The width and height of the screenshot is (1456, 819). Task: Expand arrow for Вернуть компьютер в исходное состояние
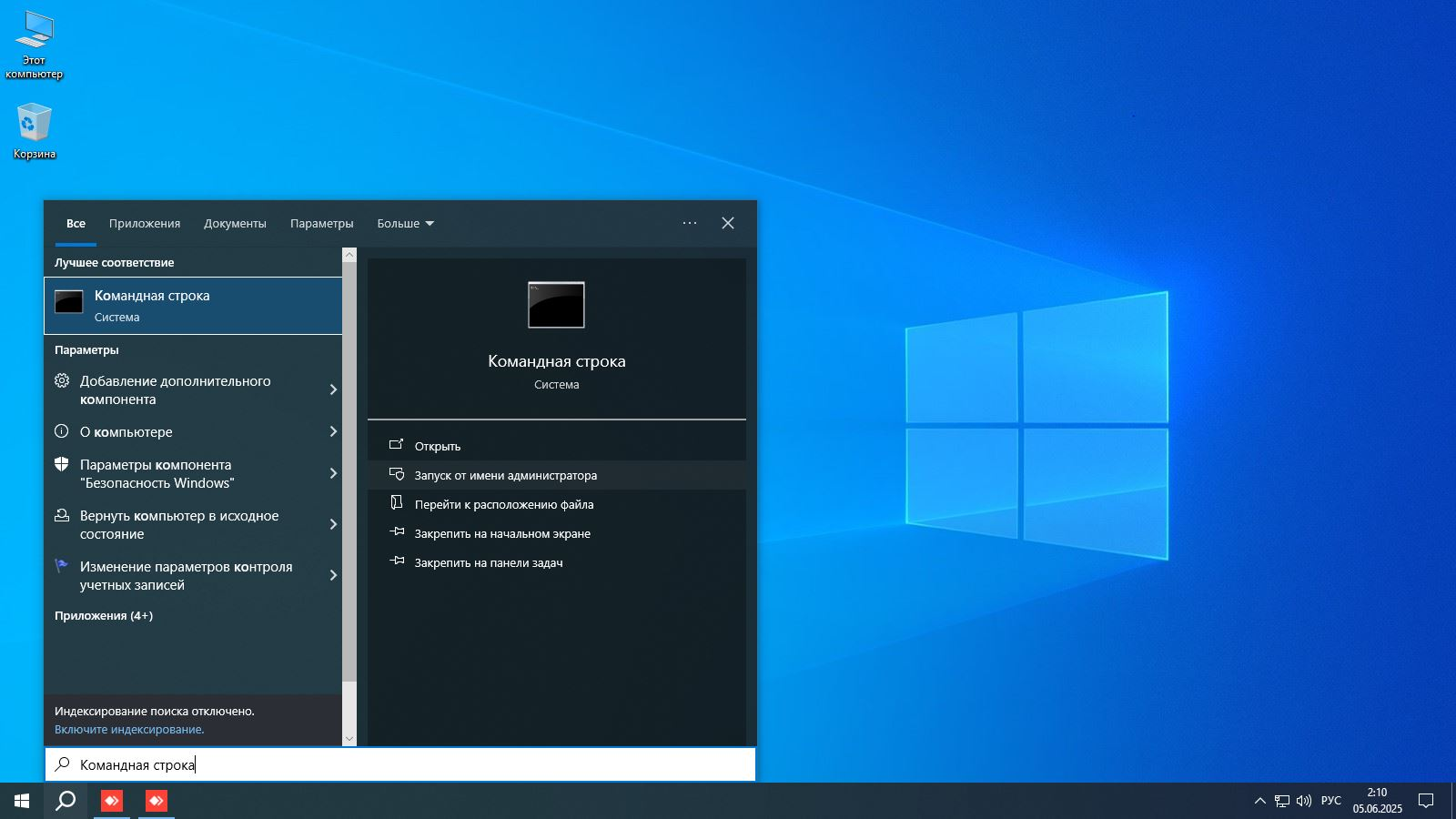[333, 524]
